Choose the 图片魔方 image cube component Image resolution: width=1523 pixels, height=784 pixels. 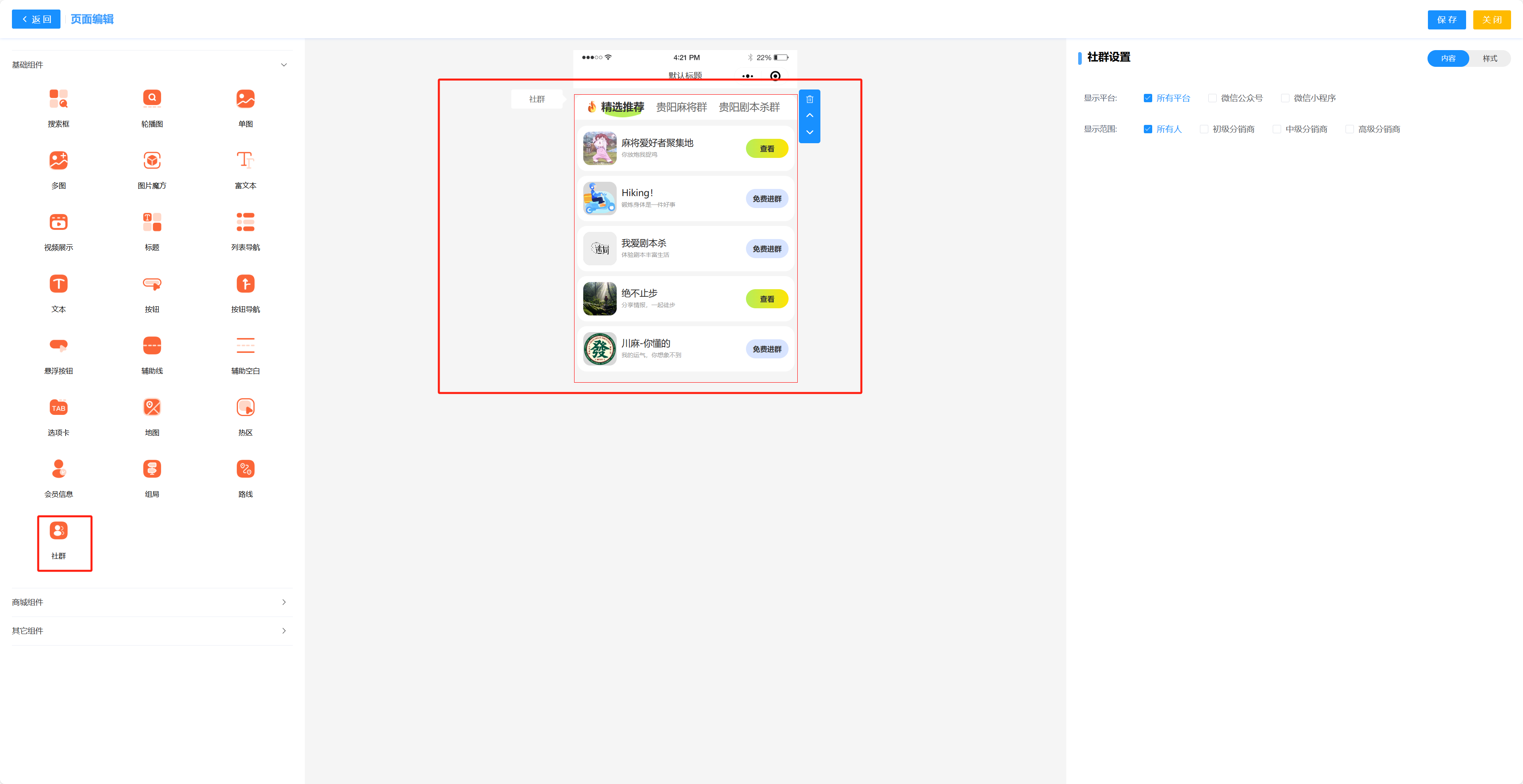coord(152,160)
